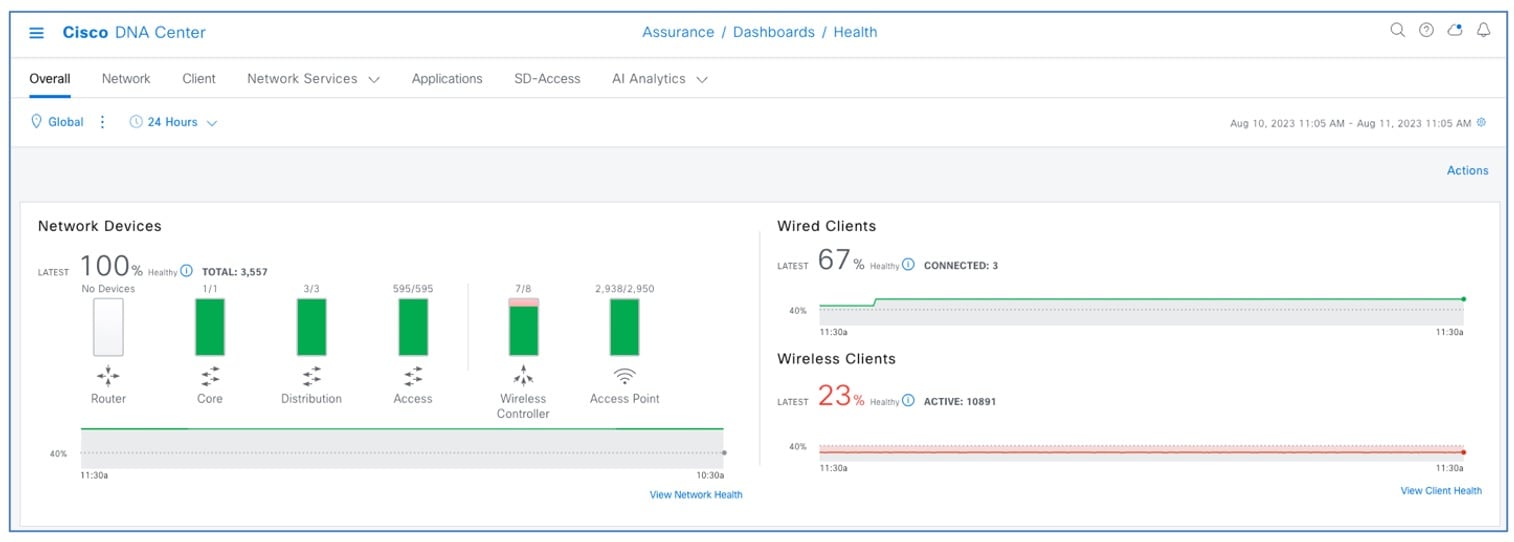Click the Wireless Clients trend endpoint dot
1514x542 pixels.
pyautogui.click(x=1463, y=452)
